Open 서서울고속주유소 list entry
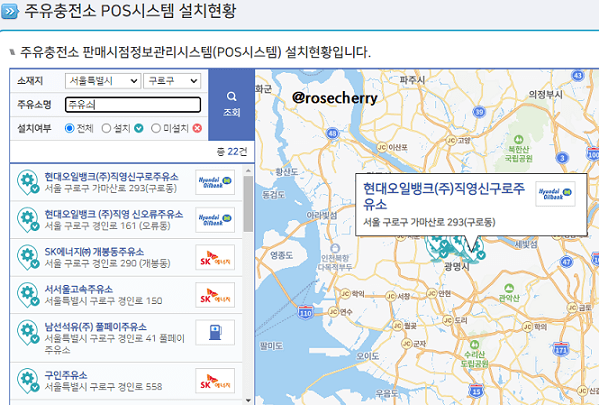Viewport: 599px width, 405px height. [x=126, y=295]
